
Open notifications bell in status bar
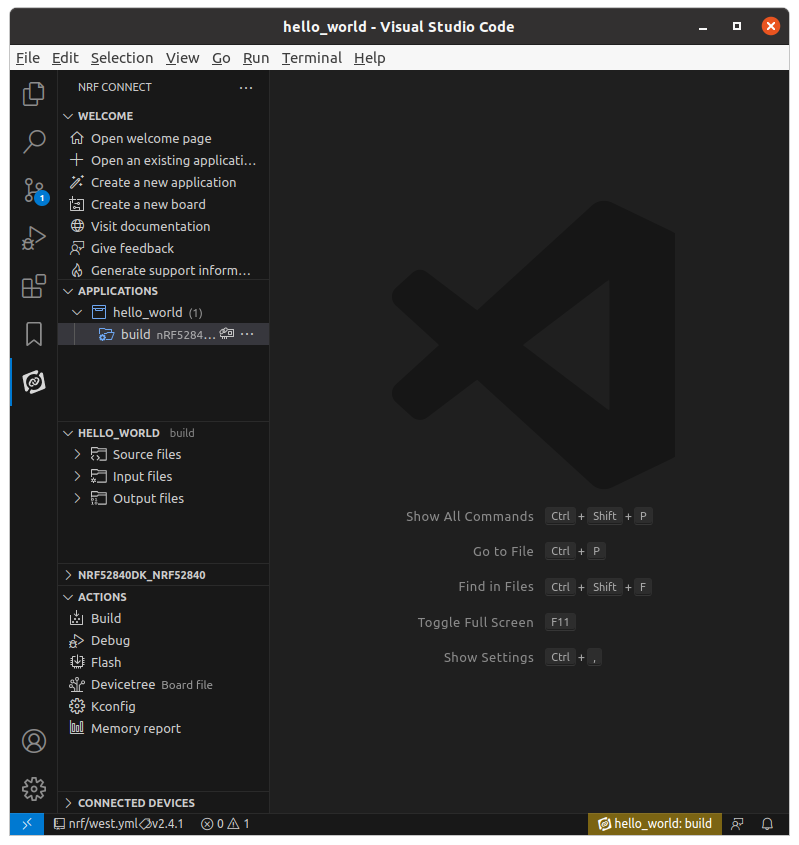(x=767, y=824)
